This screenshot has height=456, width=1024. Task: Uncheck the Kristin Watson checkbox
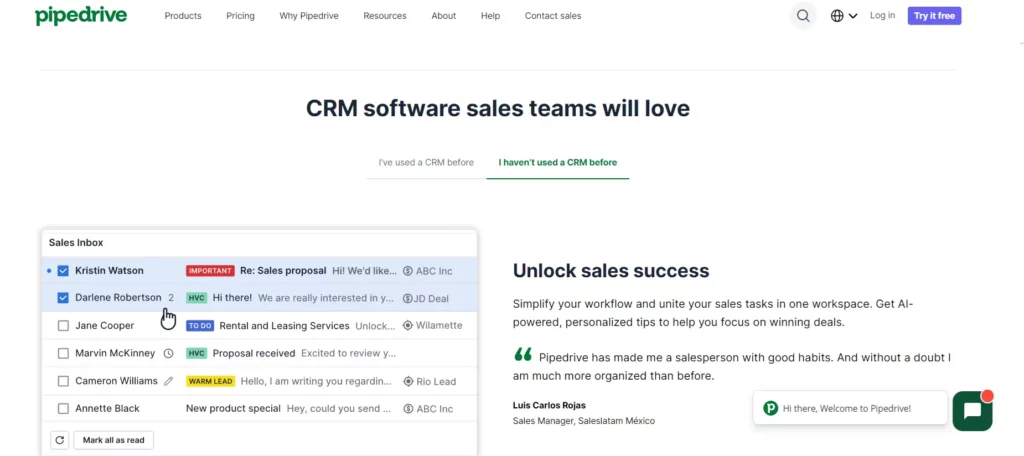pos(63,270)
